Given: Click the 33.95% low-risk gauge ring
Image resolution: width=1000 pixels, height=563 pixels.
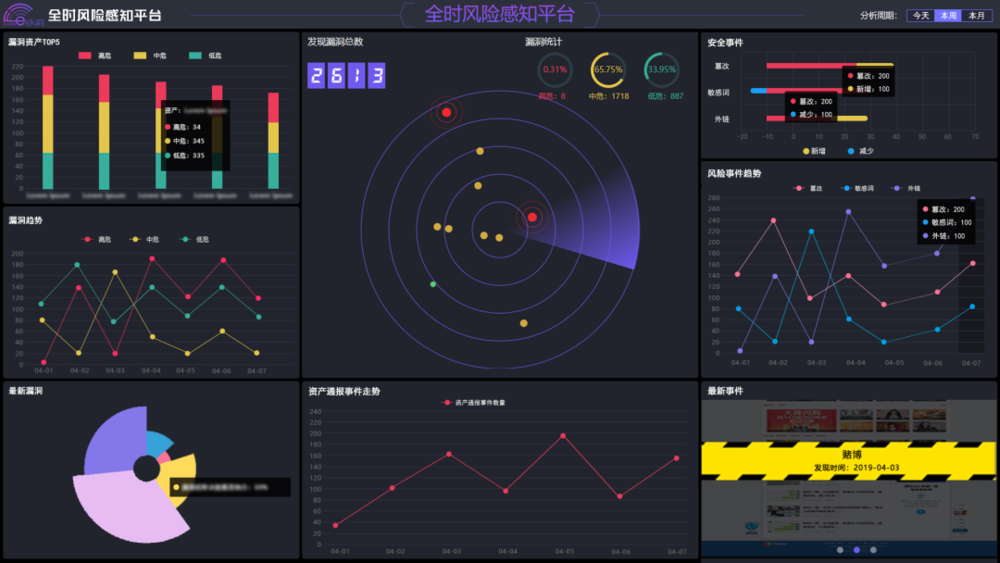Looking at the screenshot, I should click(x=661, y=69).
